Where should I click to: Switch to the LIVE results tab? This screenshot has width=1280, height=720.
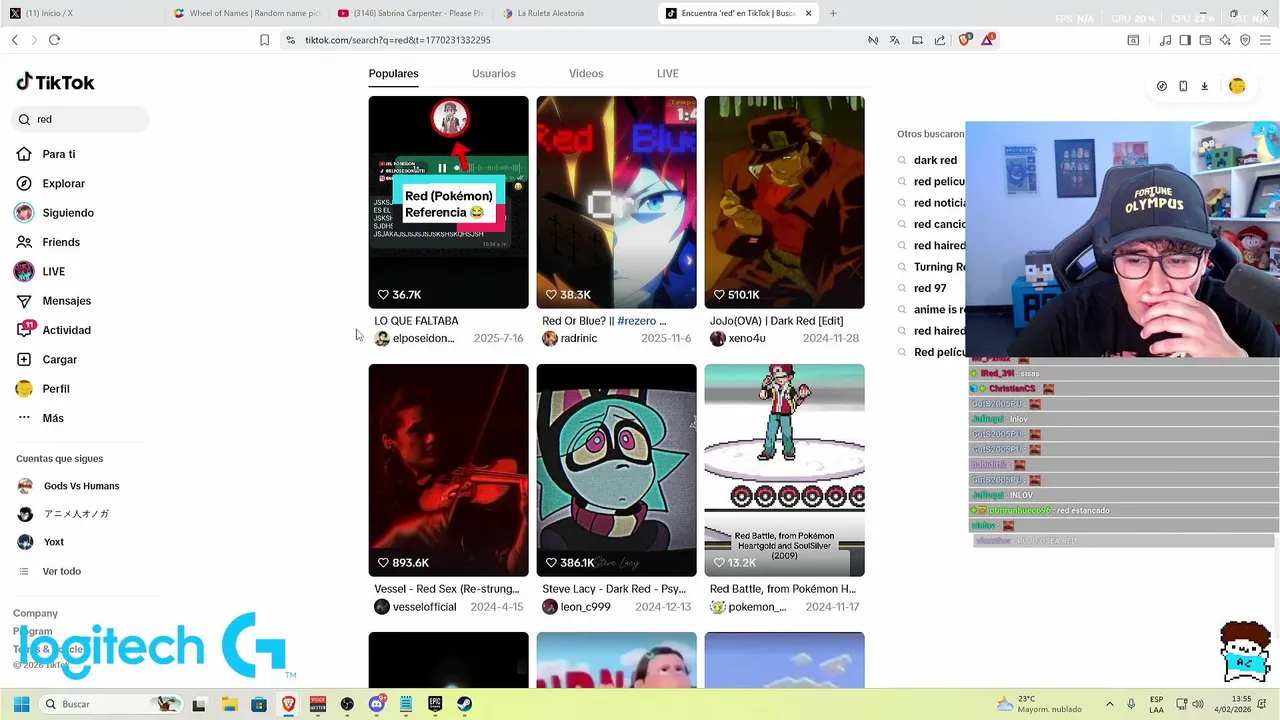668,73
